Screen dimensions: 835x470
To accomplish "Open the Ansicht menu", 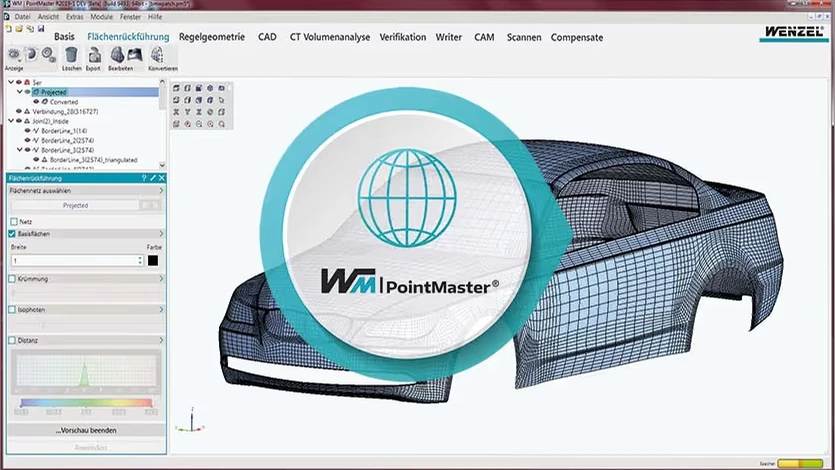I will (x=48, y=17).
